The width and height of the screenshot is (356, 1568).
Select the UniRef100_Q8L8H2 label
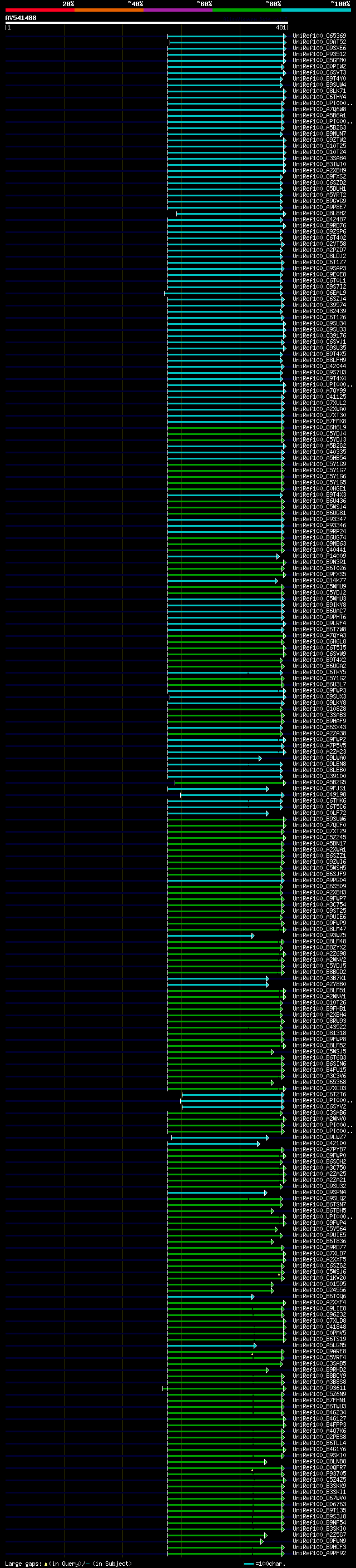(319, 214)
